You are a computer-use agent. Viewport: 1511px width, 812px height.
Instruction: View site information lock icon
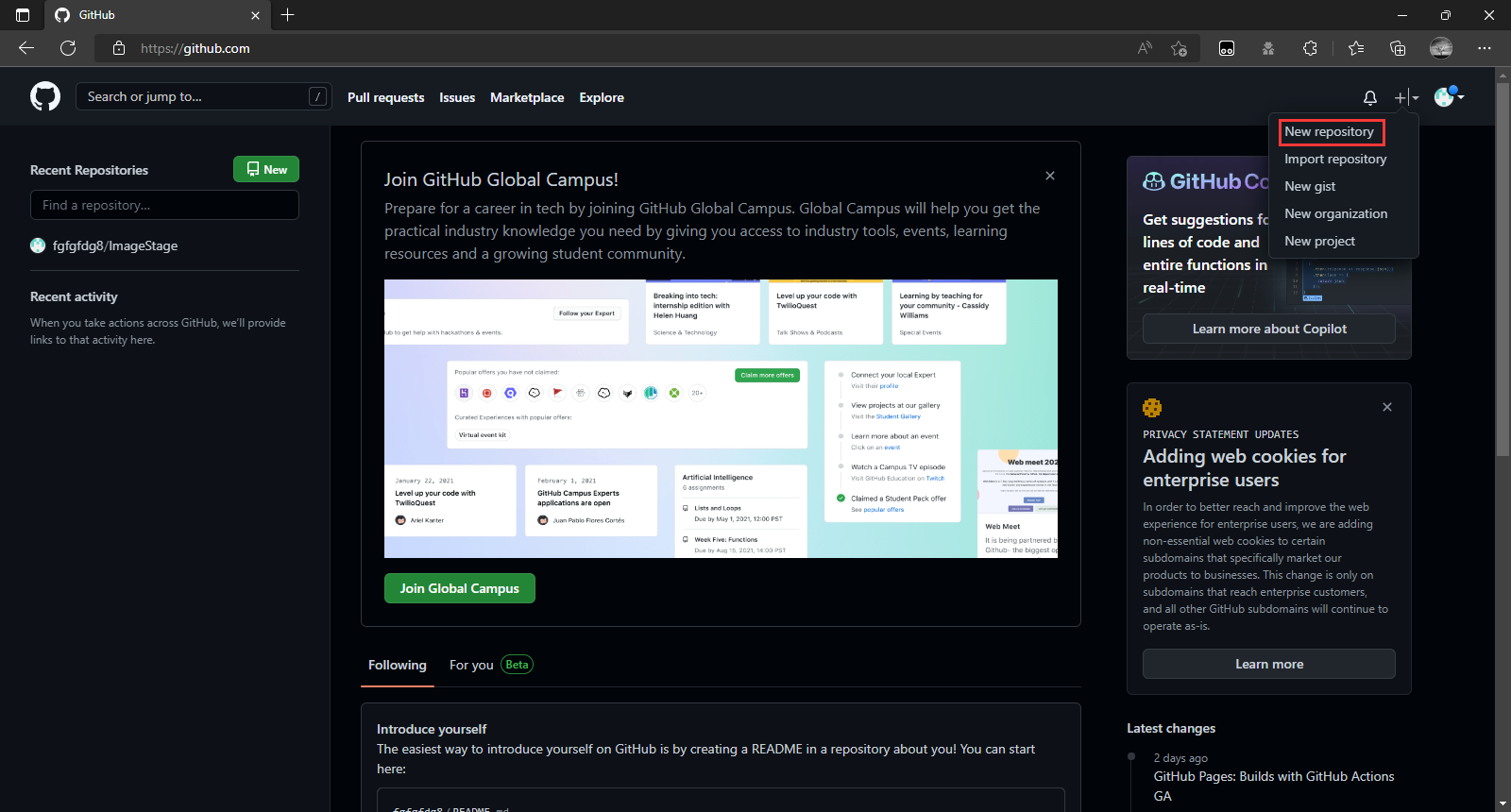click(x=119, y=48)
